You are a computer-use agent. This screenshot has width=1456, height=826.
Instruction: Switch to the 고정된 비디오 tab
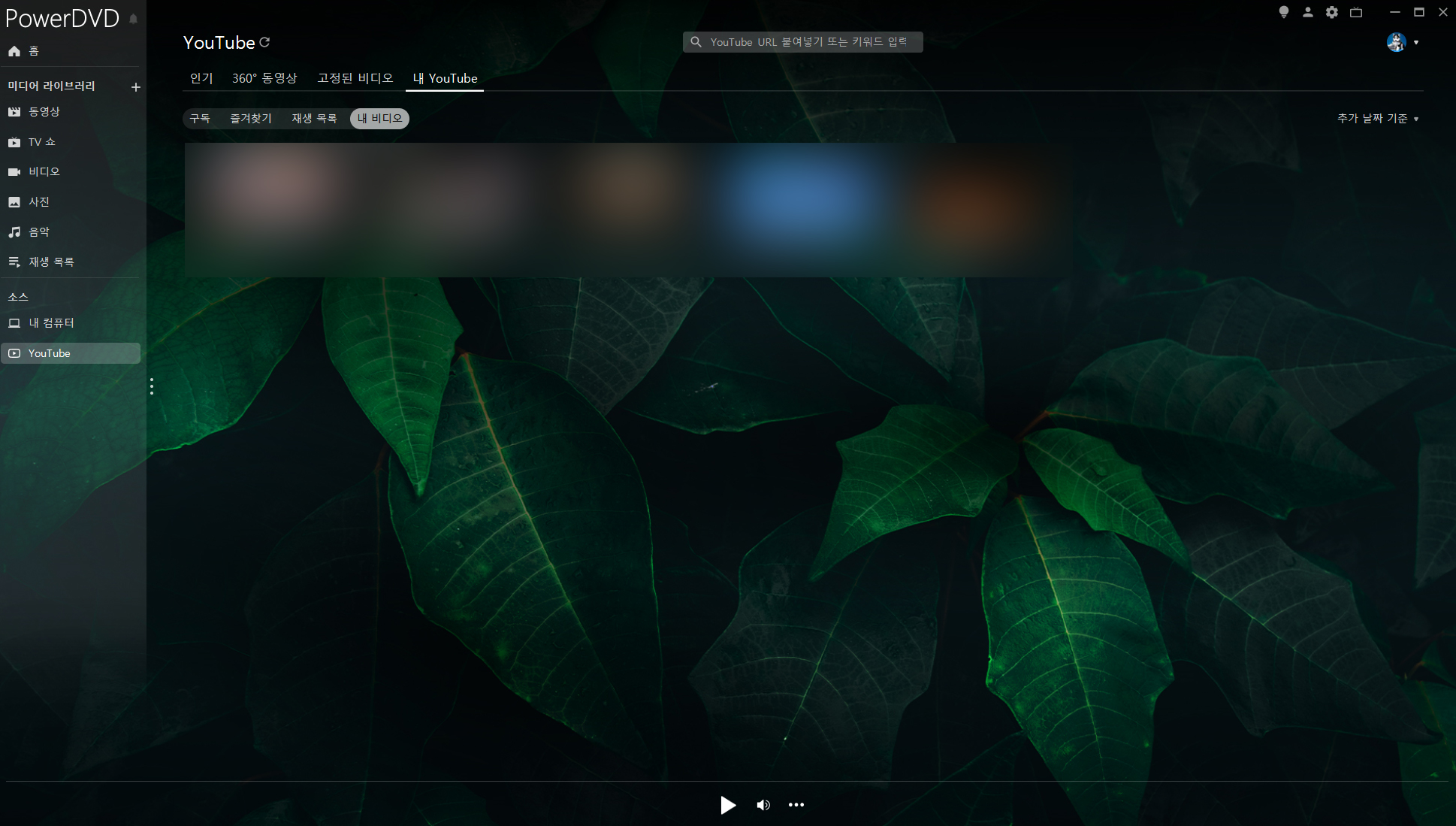coord(355,78)
